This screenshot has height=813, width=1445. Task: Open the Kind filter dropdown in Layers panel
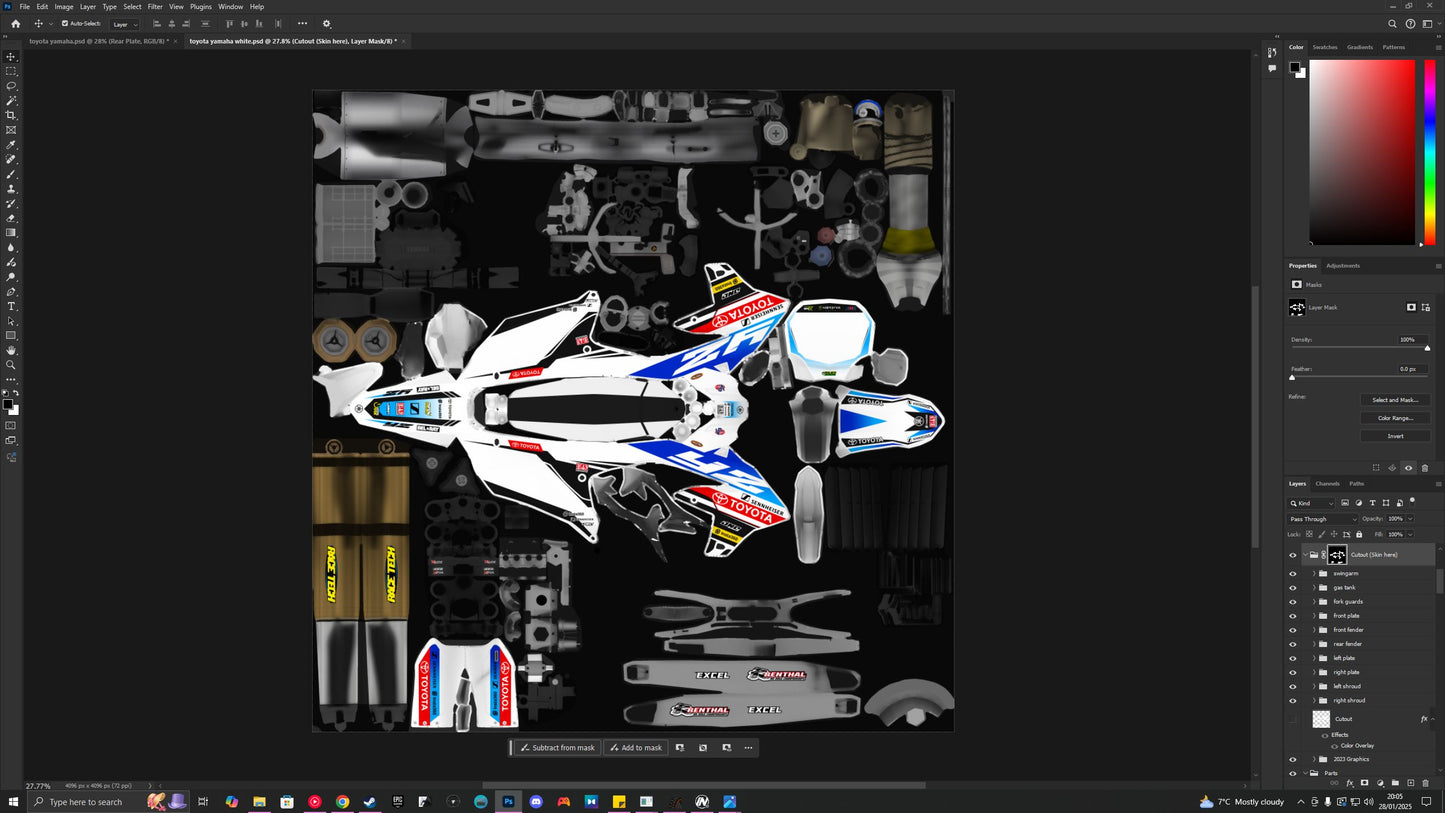coord(1312,502)
